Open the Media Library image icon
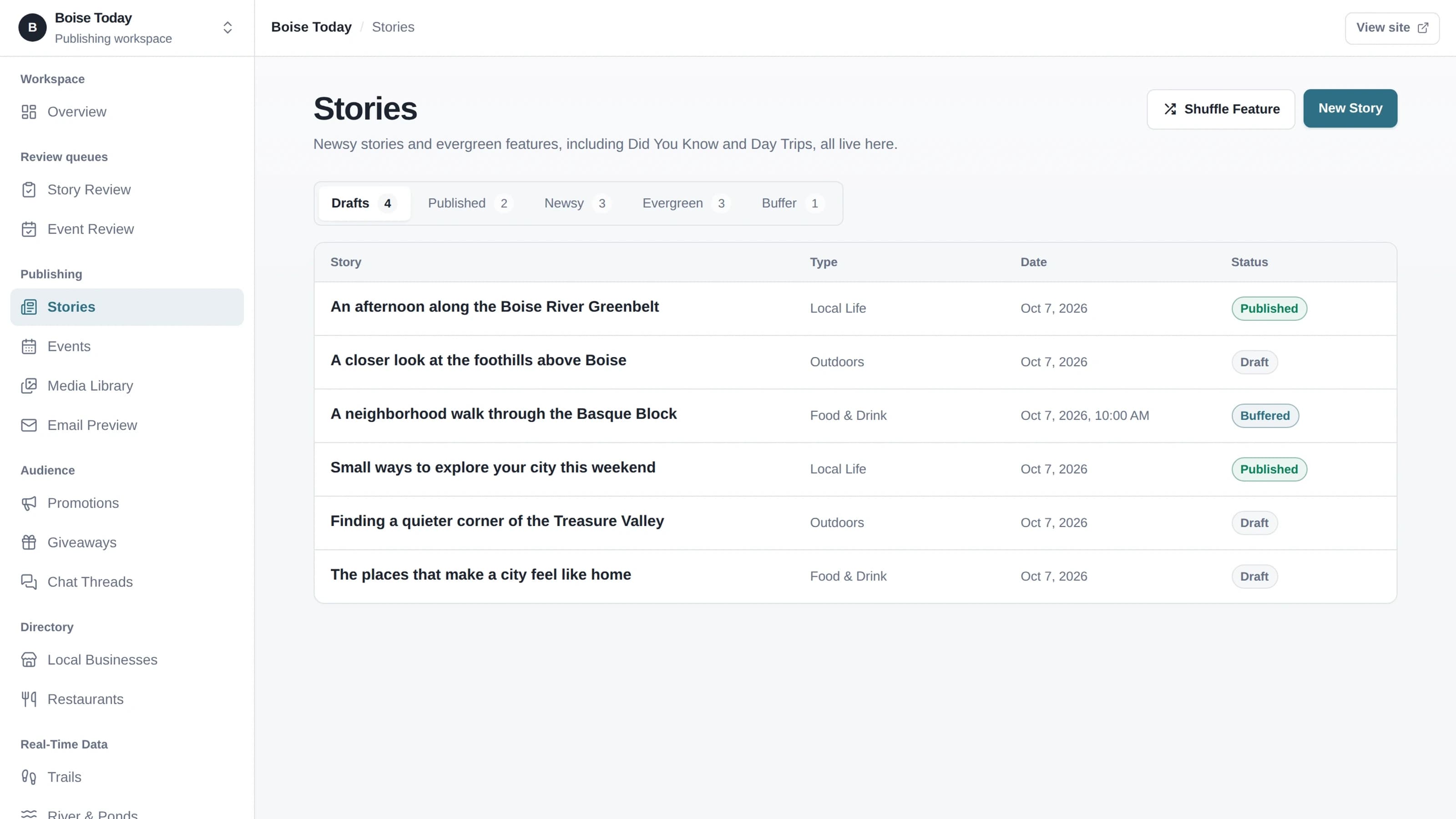 pyautogui.click(x=29, y=386)
